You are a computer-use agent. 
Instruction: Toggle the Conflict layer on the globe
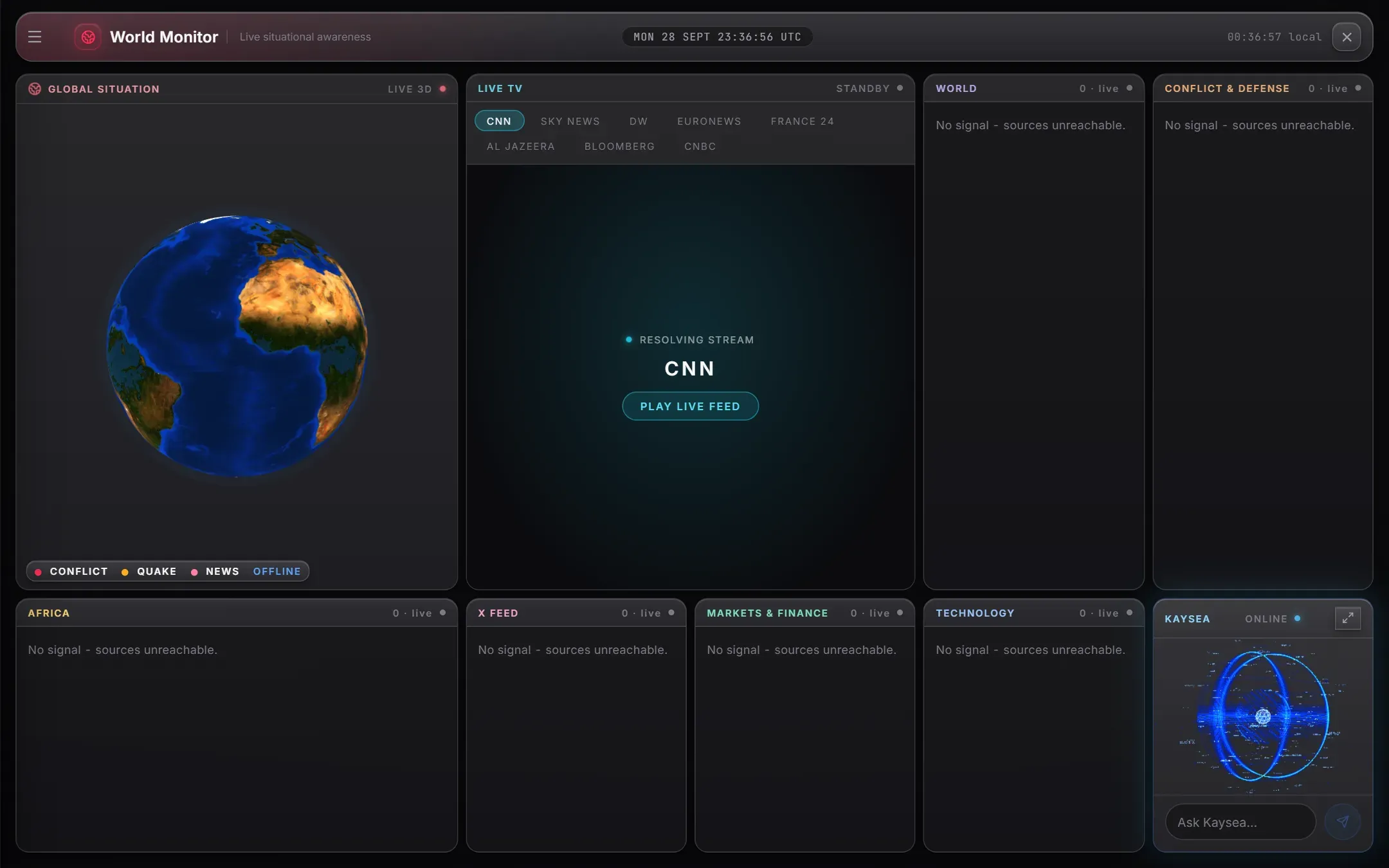71,571
